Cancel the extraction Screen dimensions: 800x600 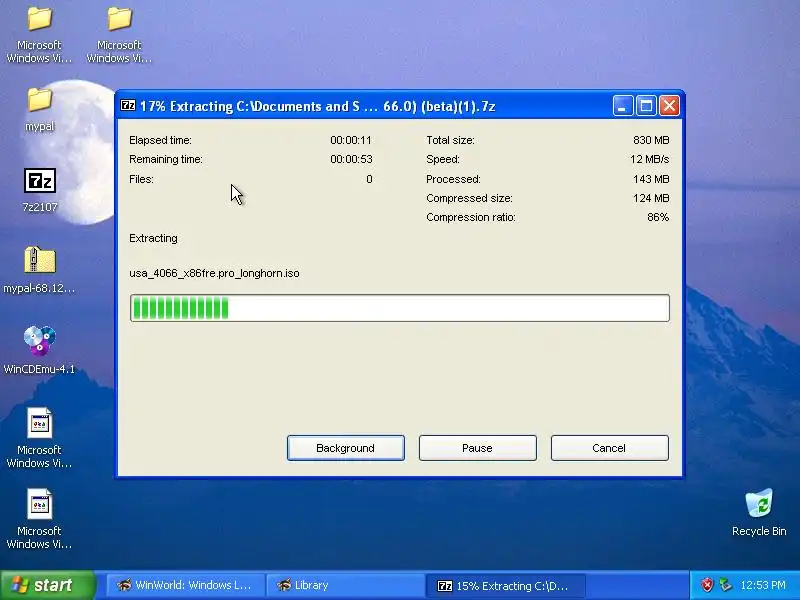point(609,448)
